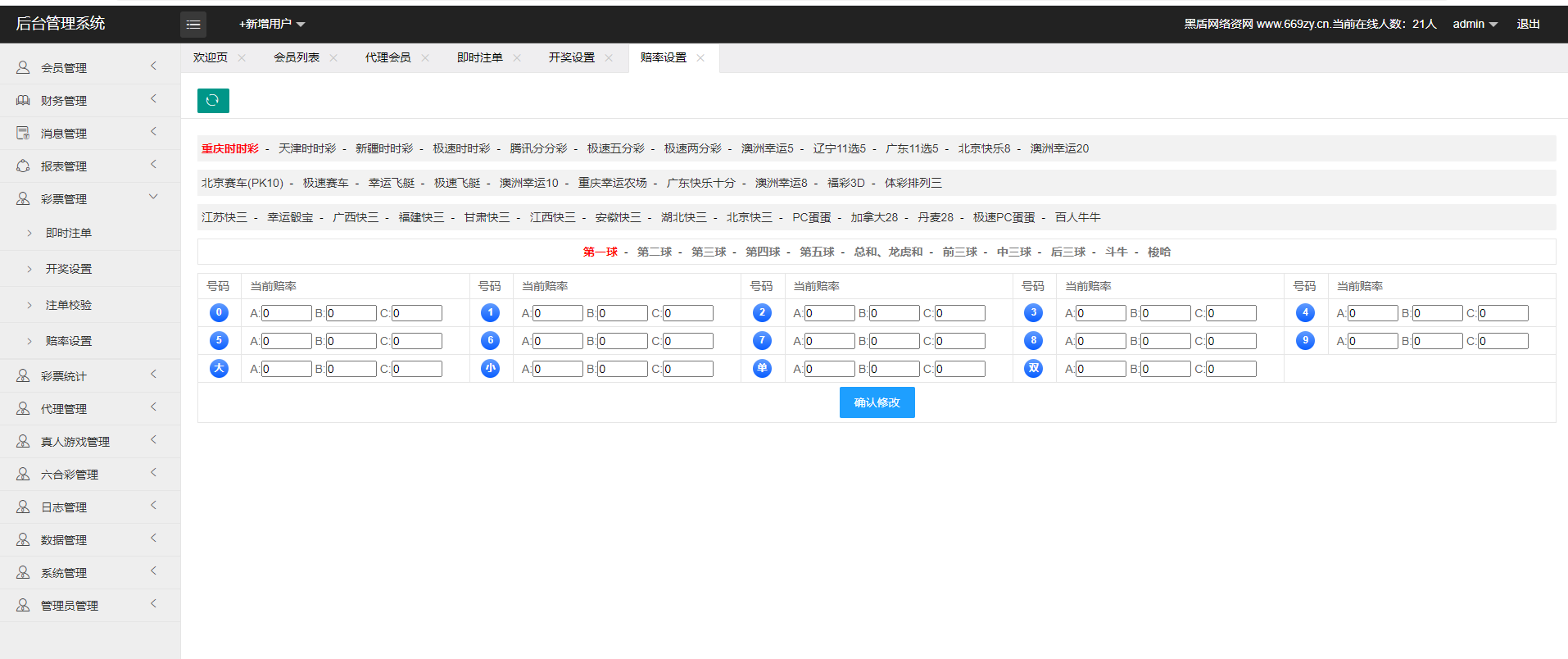
Task: Select the blue number 0 ball
Action: tap(219, 312)
